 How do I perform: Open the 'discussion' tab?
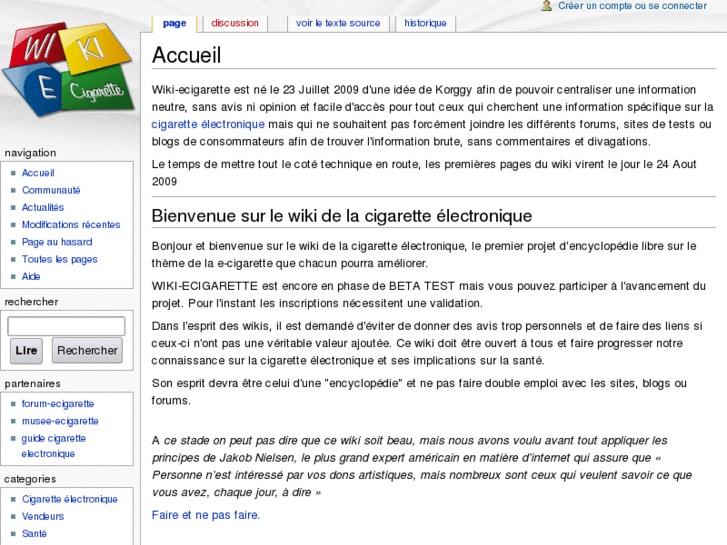pyautogui.click(x=235, y=23)
